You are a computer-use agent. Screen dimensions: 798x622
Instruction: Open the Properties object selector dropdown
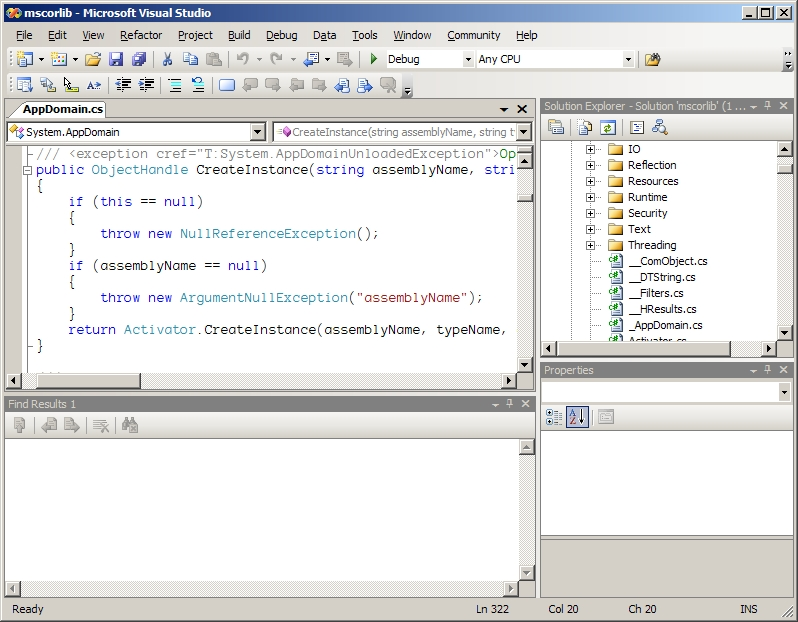pos(784,392)
